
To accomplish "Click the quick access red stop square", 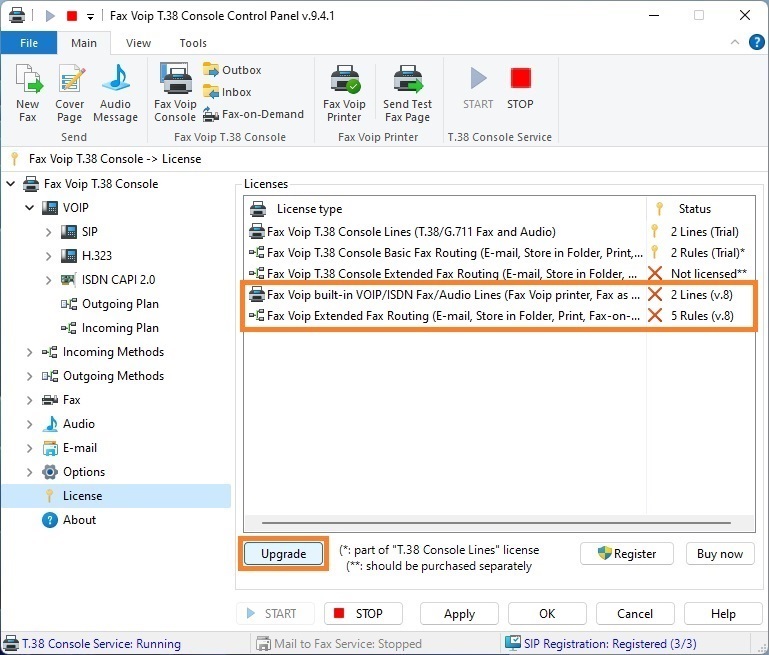I will (72, 16).
